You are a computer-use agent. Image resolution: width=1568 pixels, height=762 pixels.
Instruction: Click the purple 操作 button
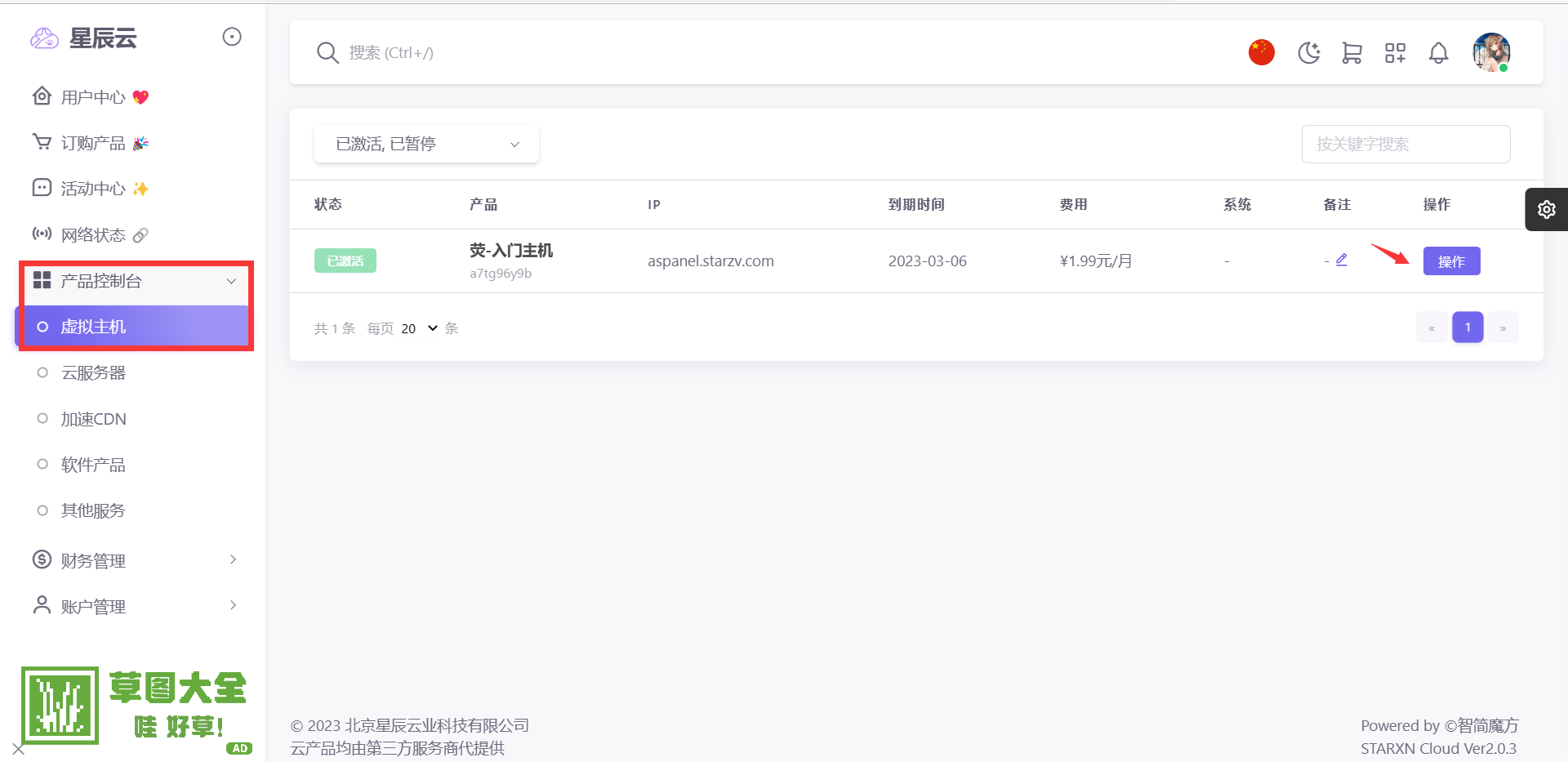pos(1451,261)
